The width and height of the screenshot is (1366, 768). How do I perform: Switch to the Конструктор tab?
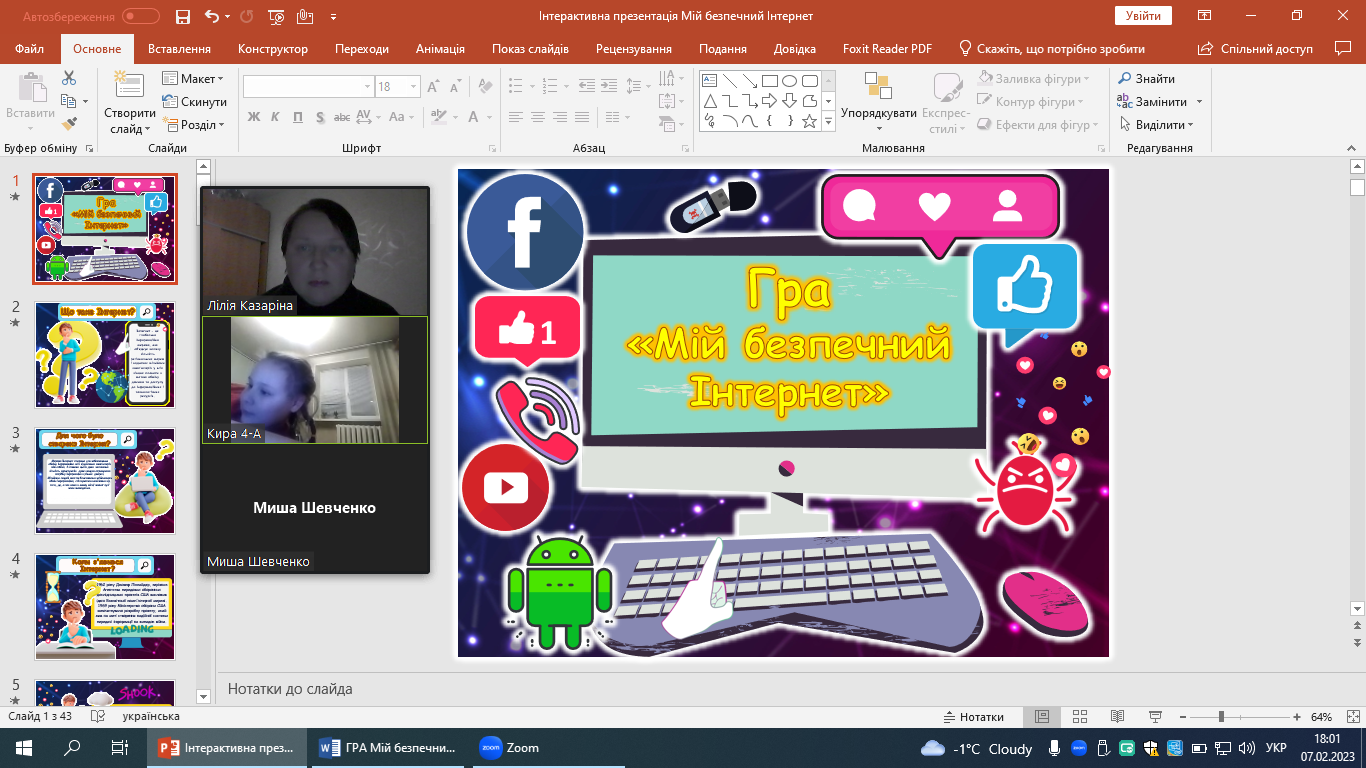[273, 48]
